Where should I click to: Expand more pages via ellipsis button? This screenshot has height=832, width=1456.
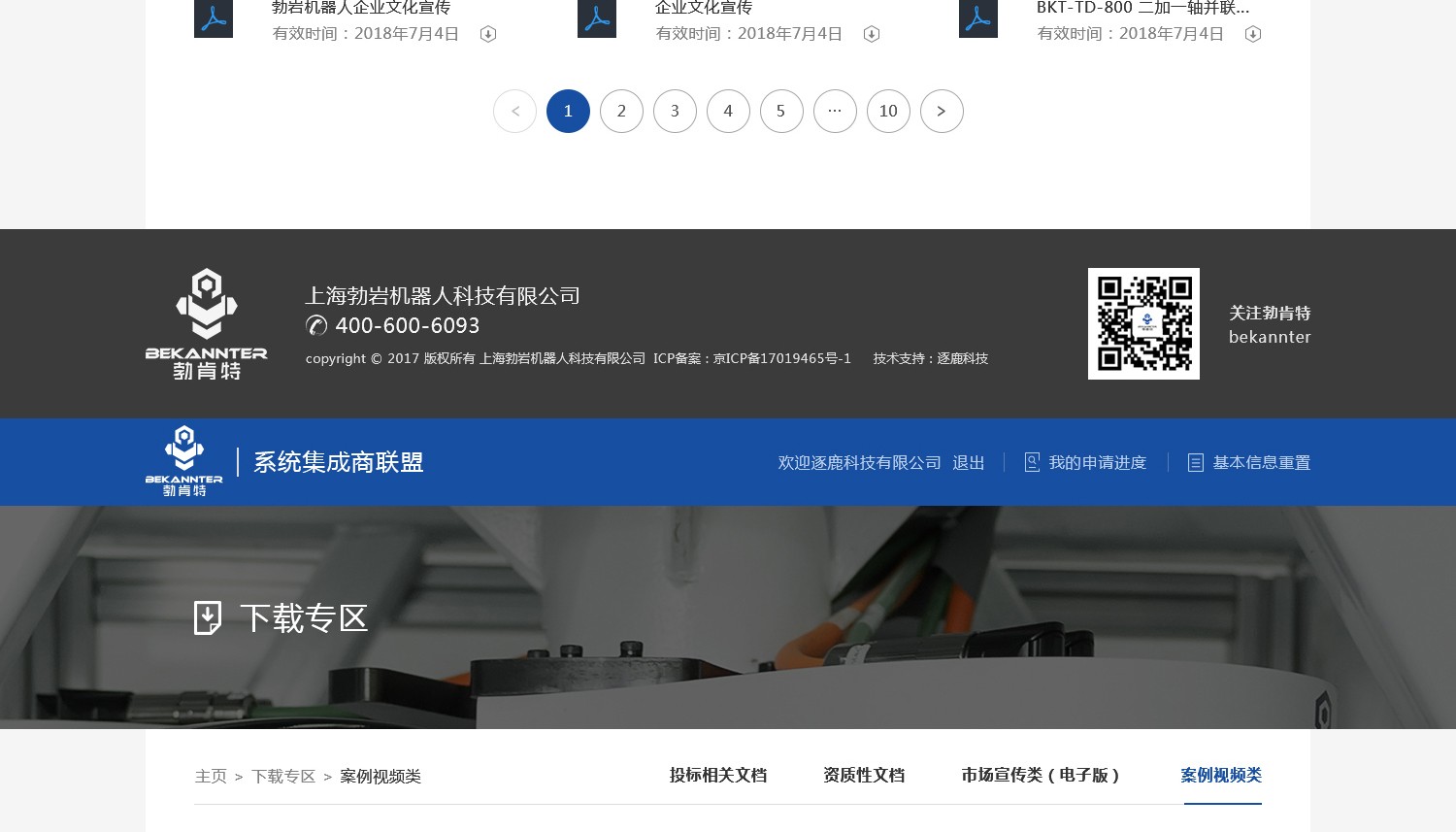tap(835, 111)
